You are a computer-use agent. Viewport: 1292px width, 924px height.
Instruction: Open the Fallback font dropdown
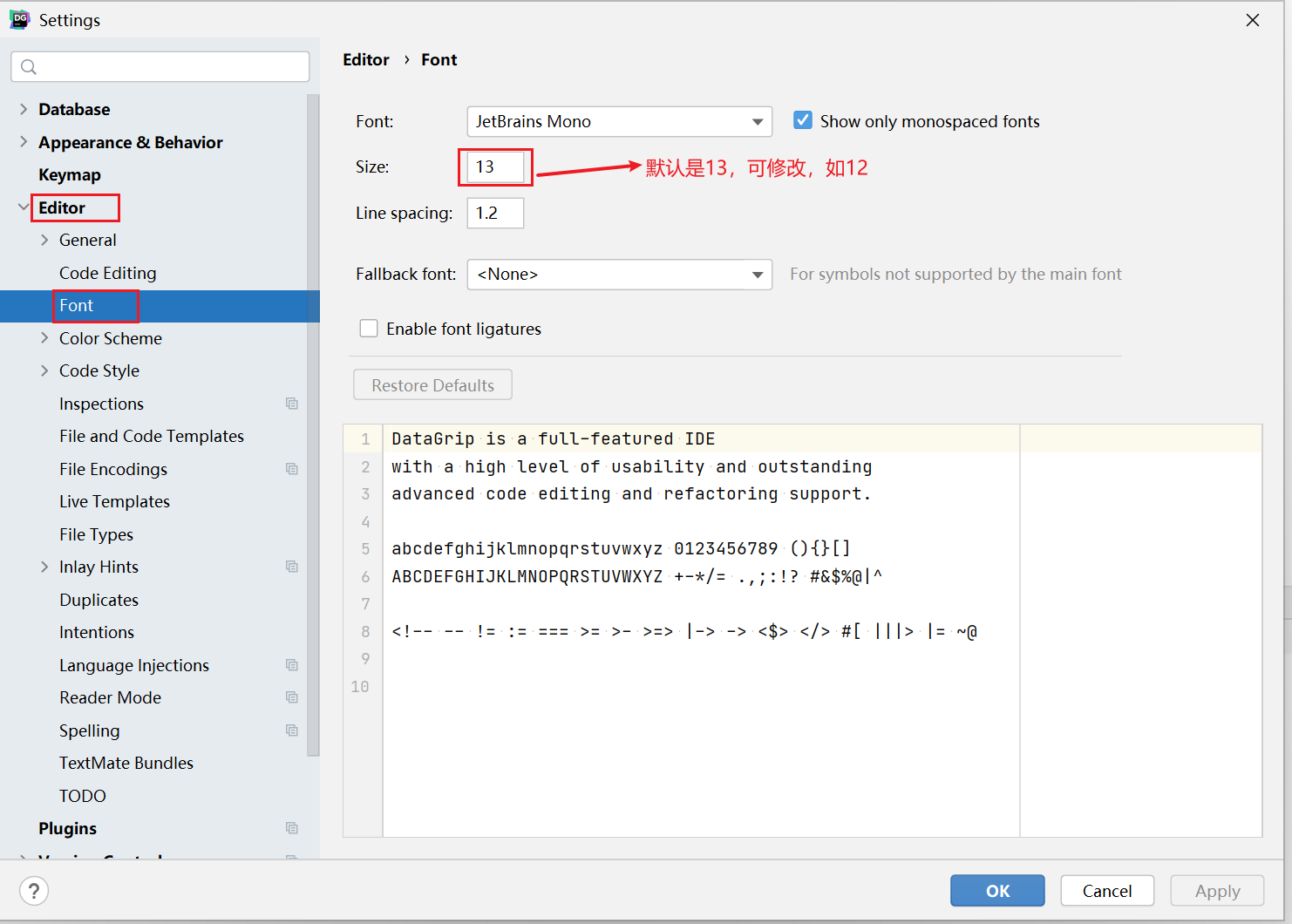click(619, 275)
